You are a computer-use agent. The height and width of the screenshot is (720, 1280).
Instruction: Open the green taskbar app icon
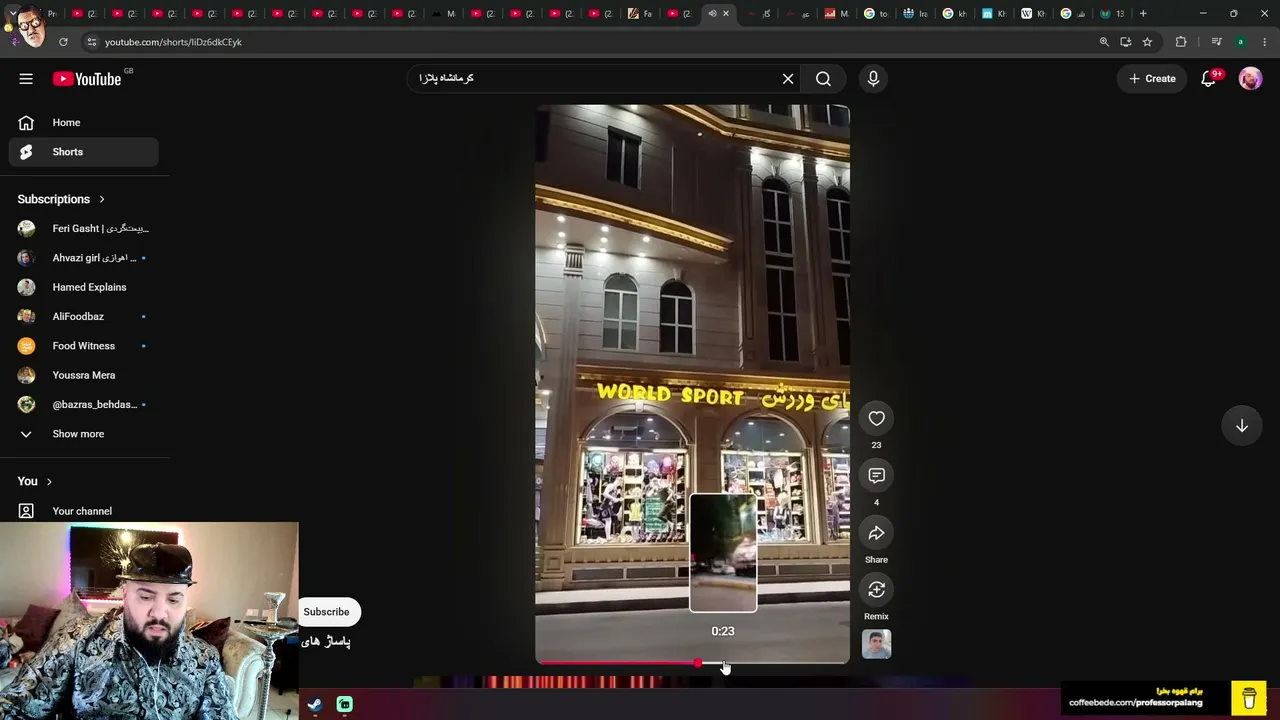click(344, 705)
